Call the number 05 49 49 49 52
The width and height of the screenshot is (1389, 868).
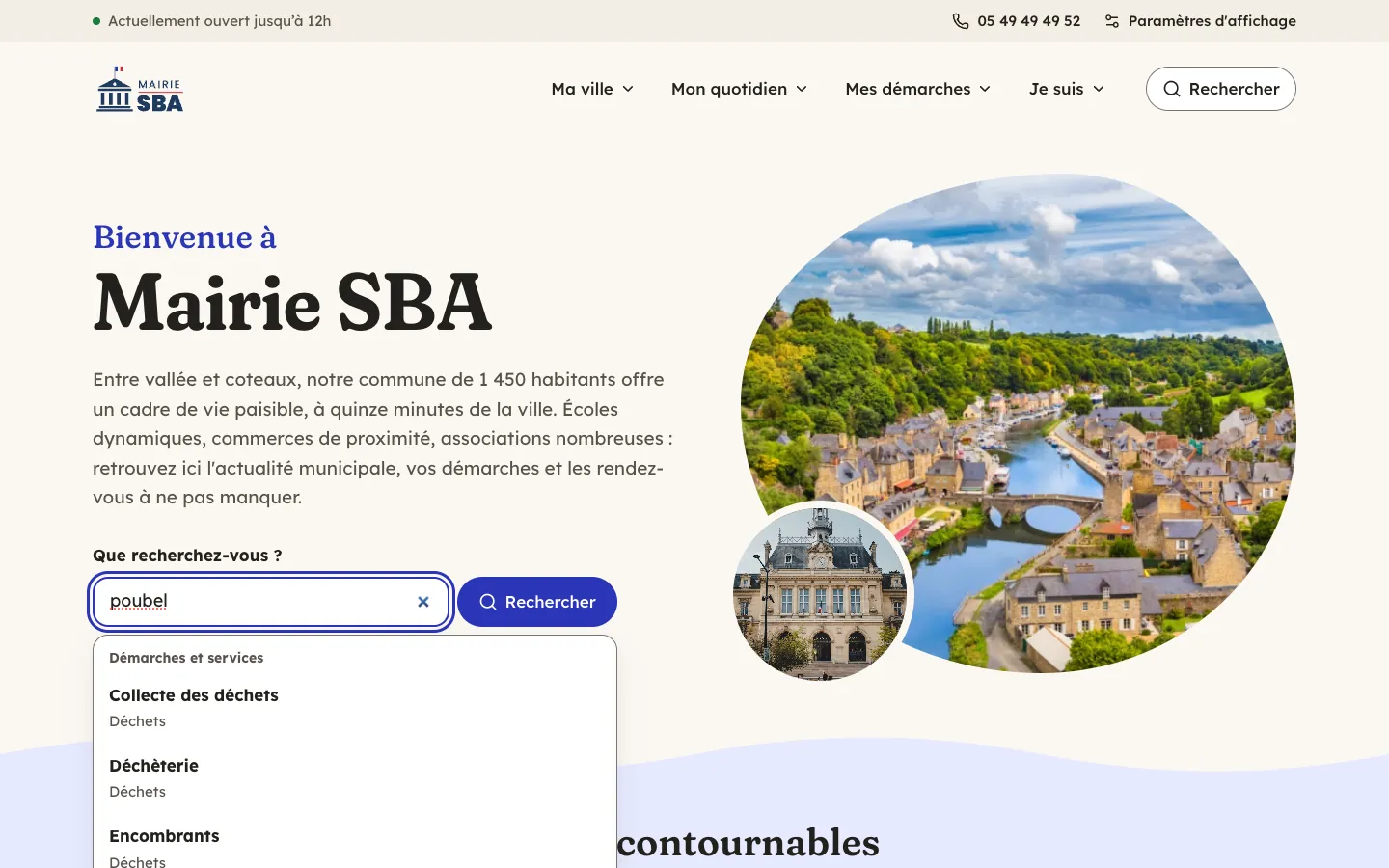pos(1017,21)
